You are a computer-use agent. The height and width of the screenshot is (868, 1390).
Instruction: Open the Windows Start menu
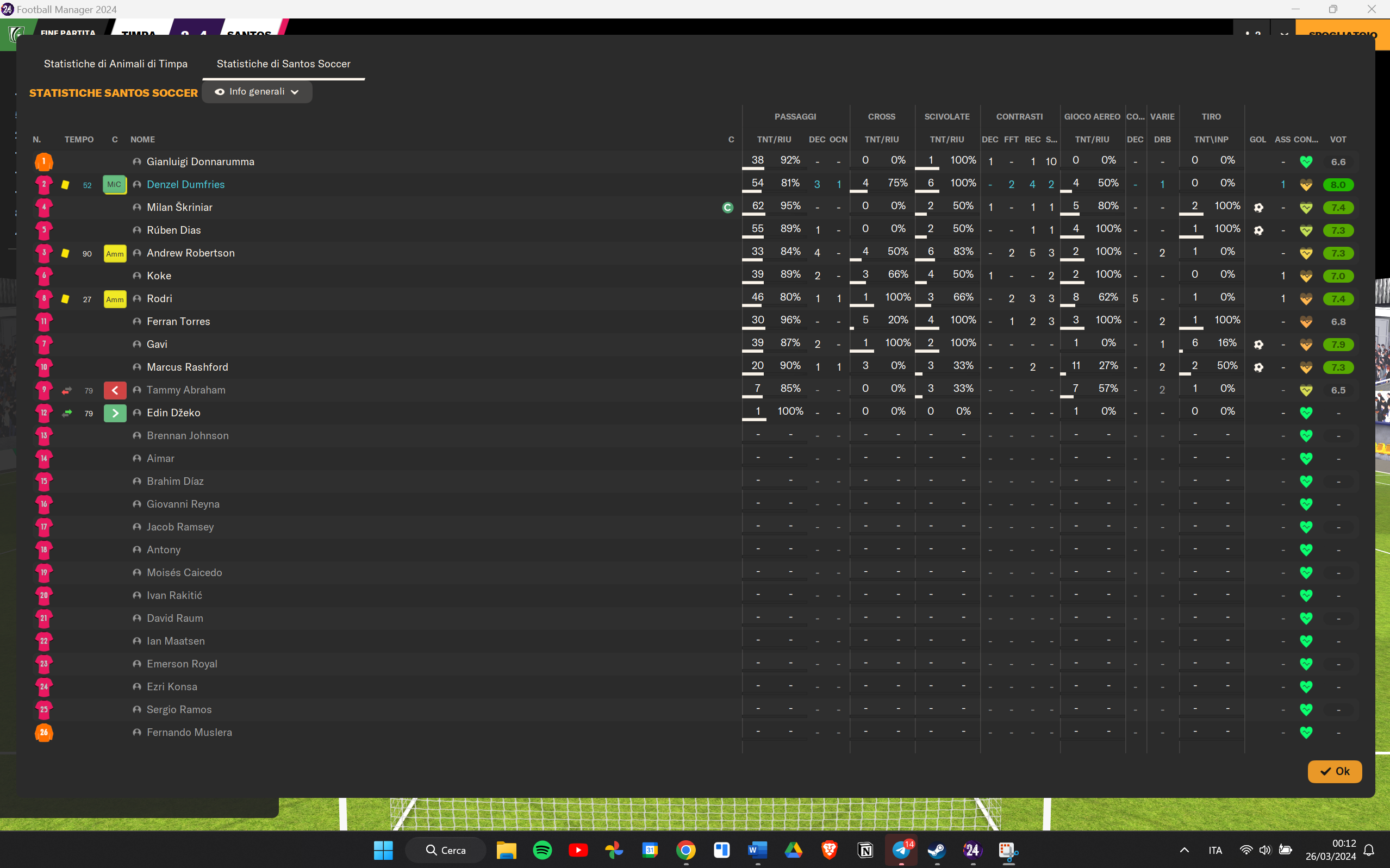point(383,850)
